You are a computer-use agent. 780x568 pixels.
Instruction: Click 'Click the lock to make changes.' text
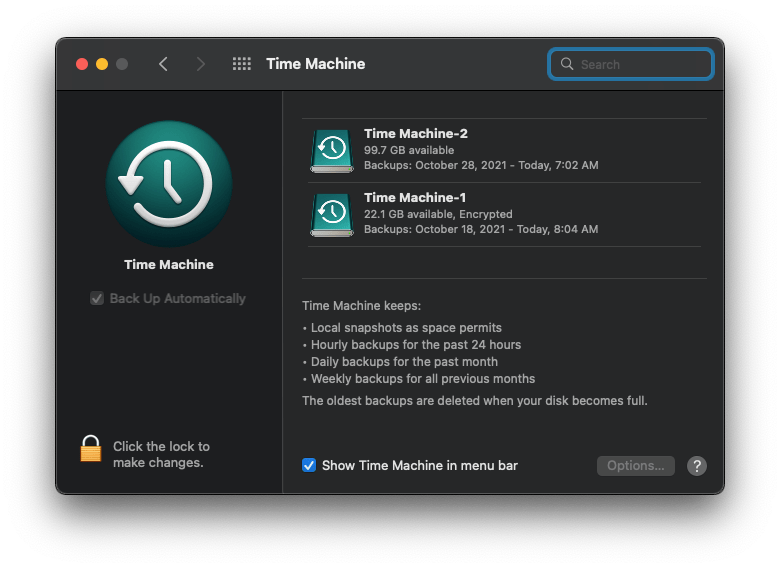(x=161, y=455)
